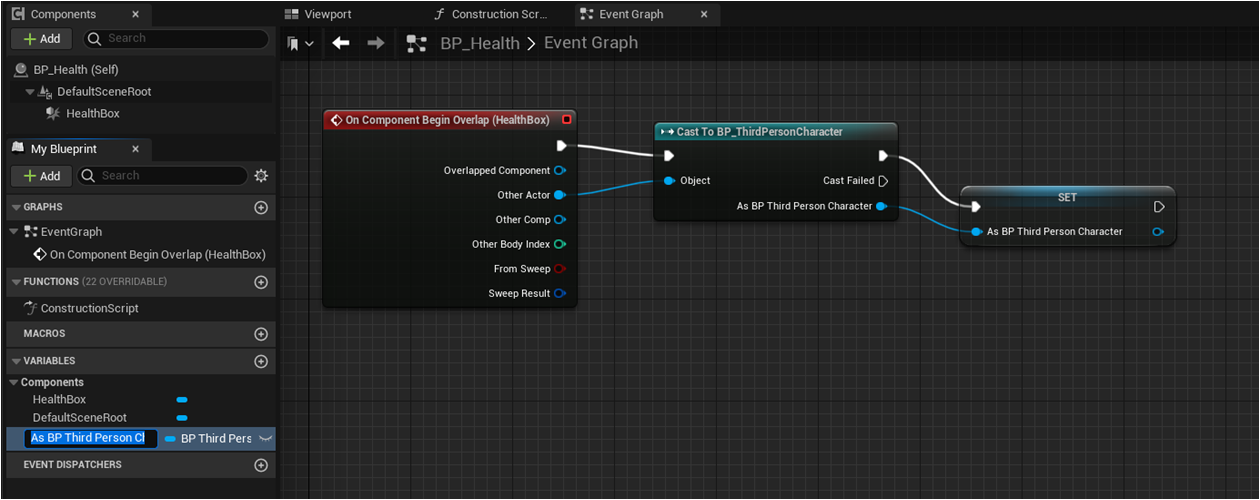Screen dimensions: 1260x500
Task: Close the Event Graph tab
Action: pyautogui.click(x=705, y=15)
